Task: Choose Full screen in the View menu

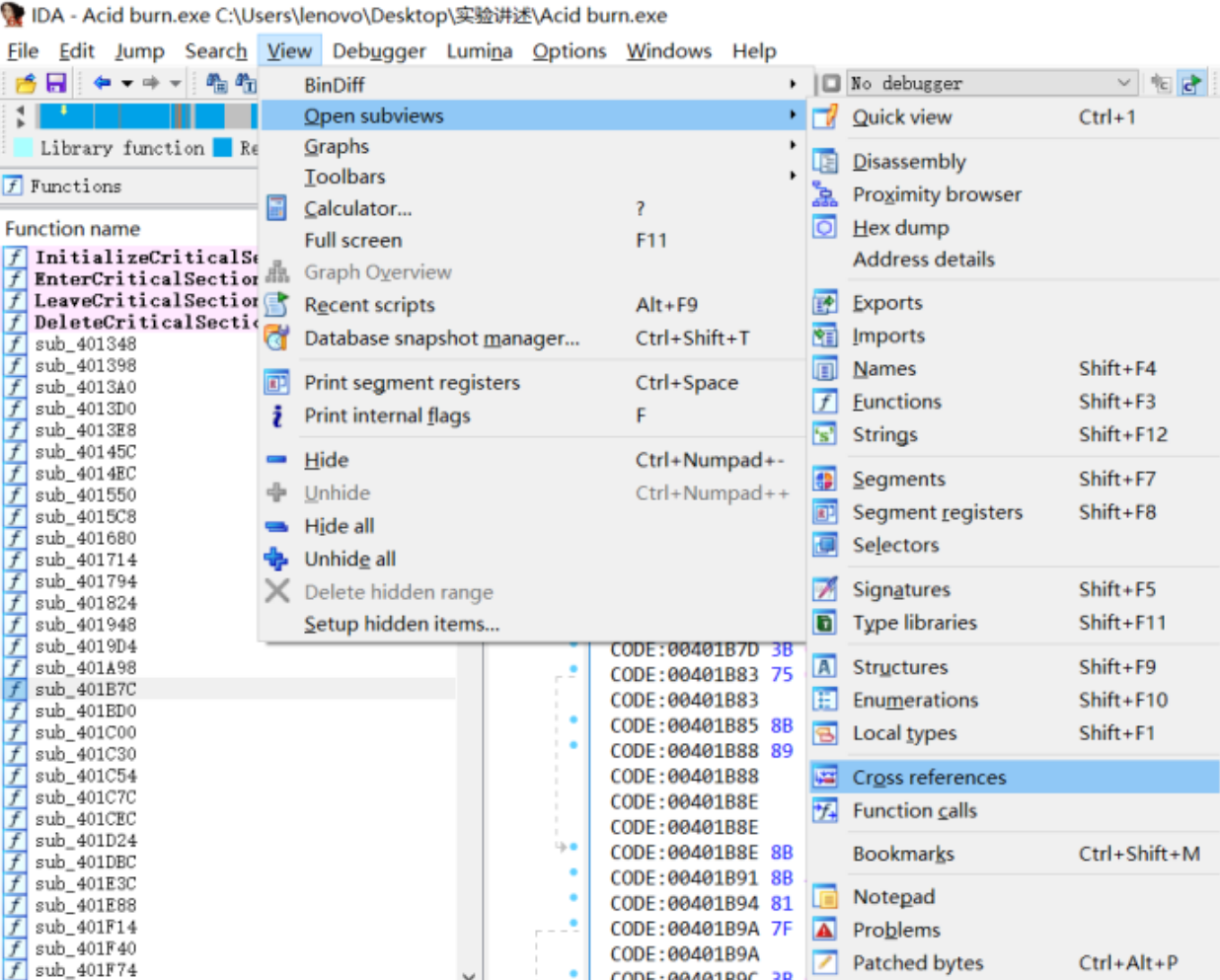Action: (533, 240)
